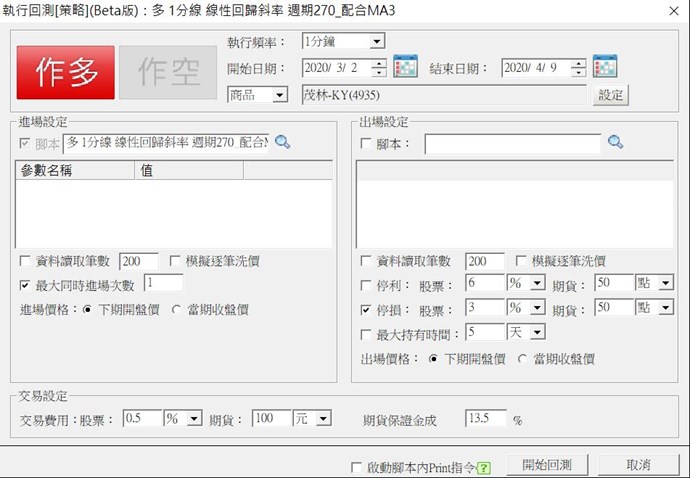Enable 啟動腳本內Print指令 checkbox
The width and height of the screenshot is (690, 478).
tap(356, 467)
